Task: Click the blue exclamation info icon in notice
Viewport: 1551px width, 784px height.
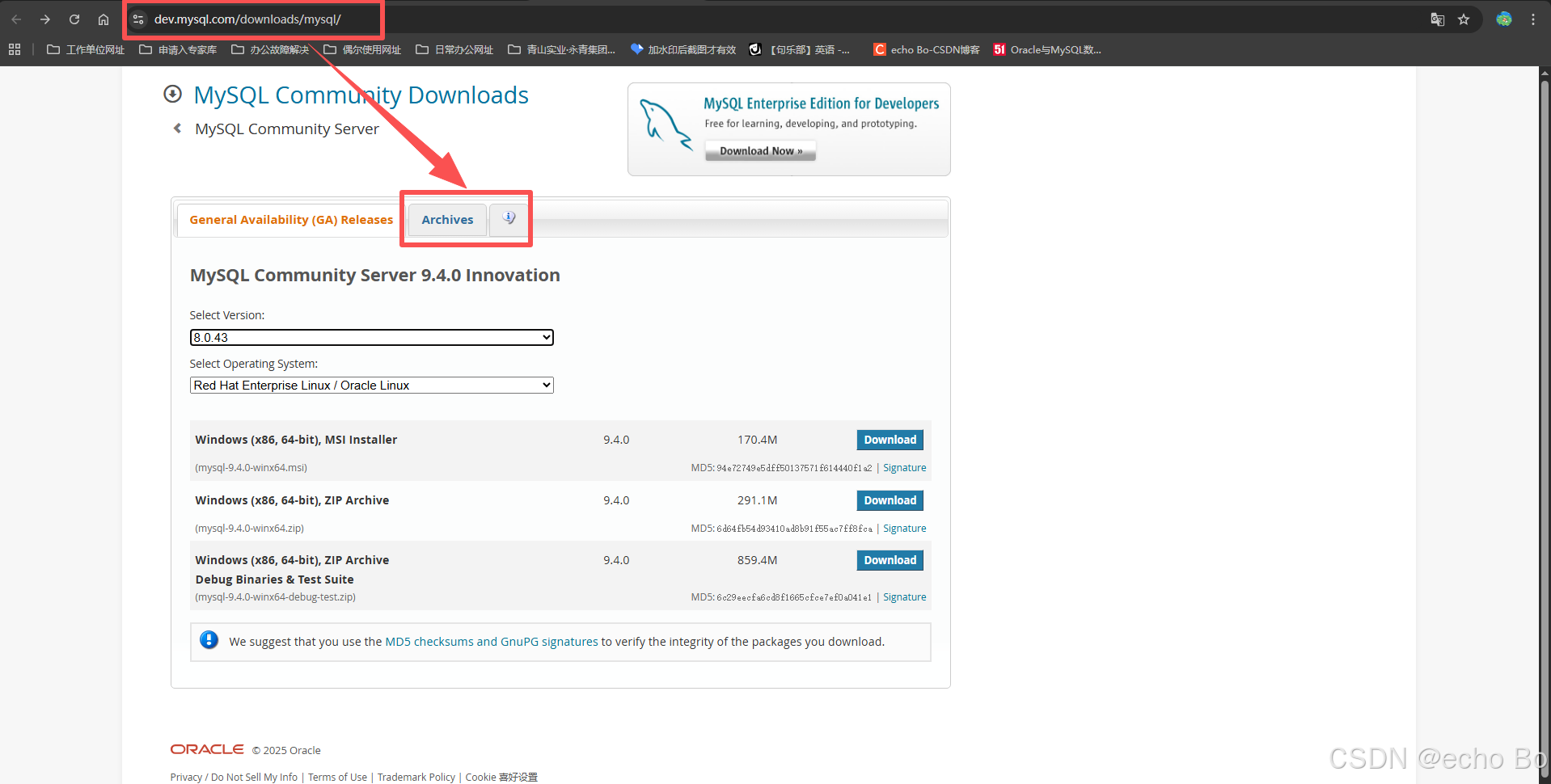Action: click(209, 640)
